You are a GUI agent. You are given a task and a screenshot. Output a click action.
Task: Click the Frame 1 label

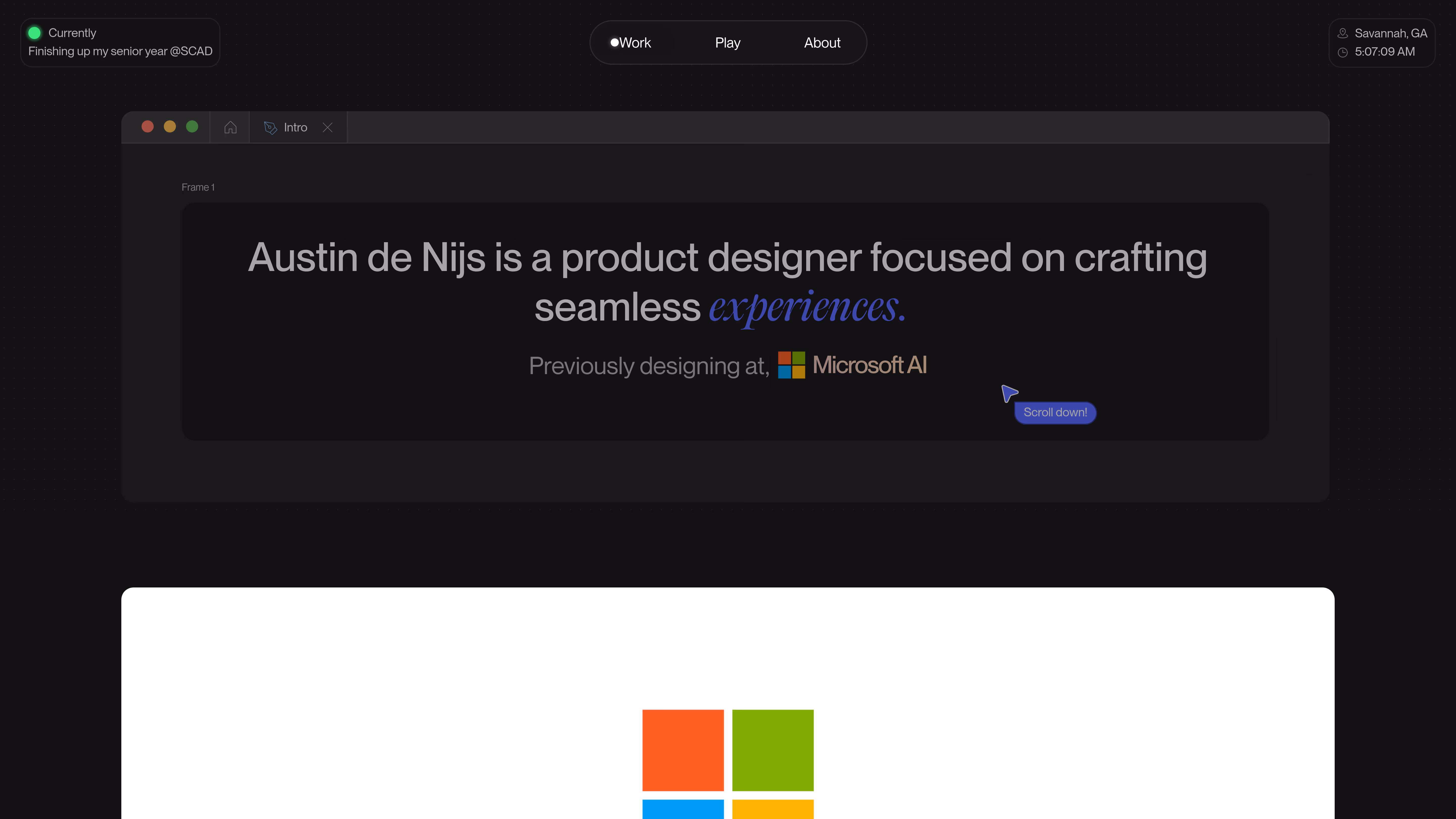[198, 187]
